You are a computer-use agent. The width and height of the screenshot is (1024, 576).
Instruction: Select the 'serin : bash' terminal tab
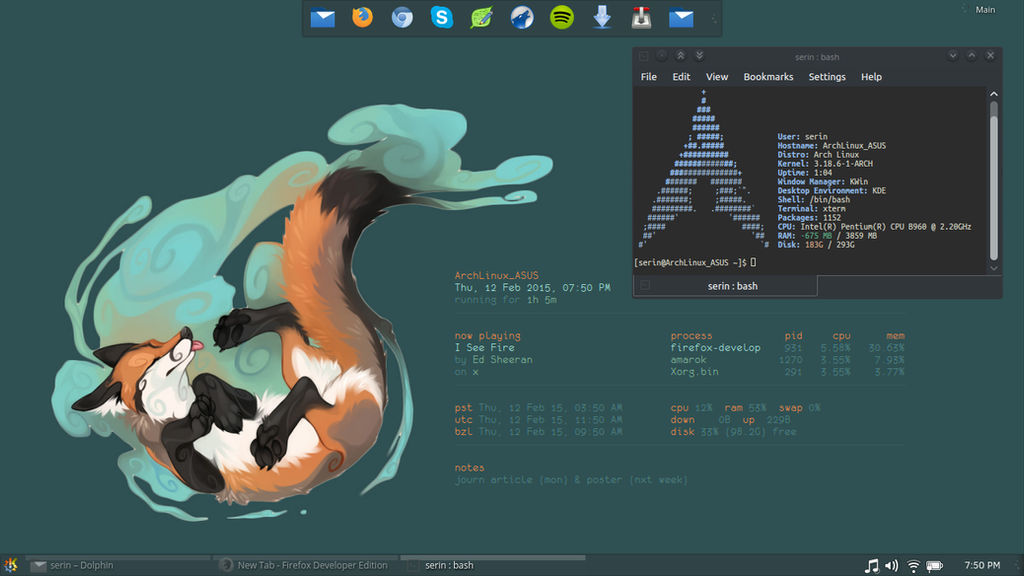[726, 286]
